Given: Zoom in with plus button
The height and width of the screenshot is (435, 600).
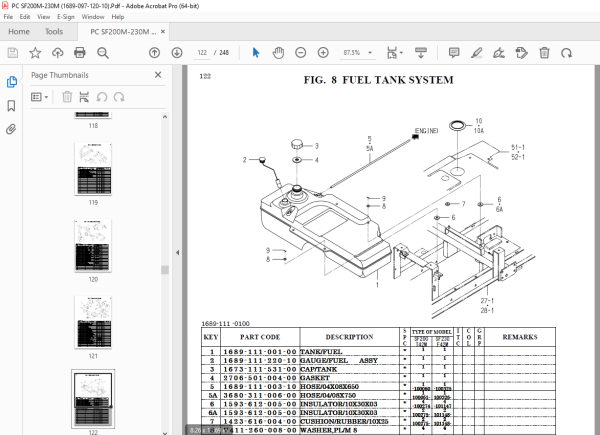Looking at the screenshot, I should pyautogui.click(x=323, y=53).
